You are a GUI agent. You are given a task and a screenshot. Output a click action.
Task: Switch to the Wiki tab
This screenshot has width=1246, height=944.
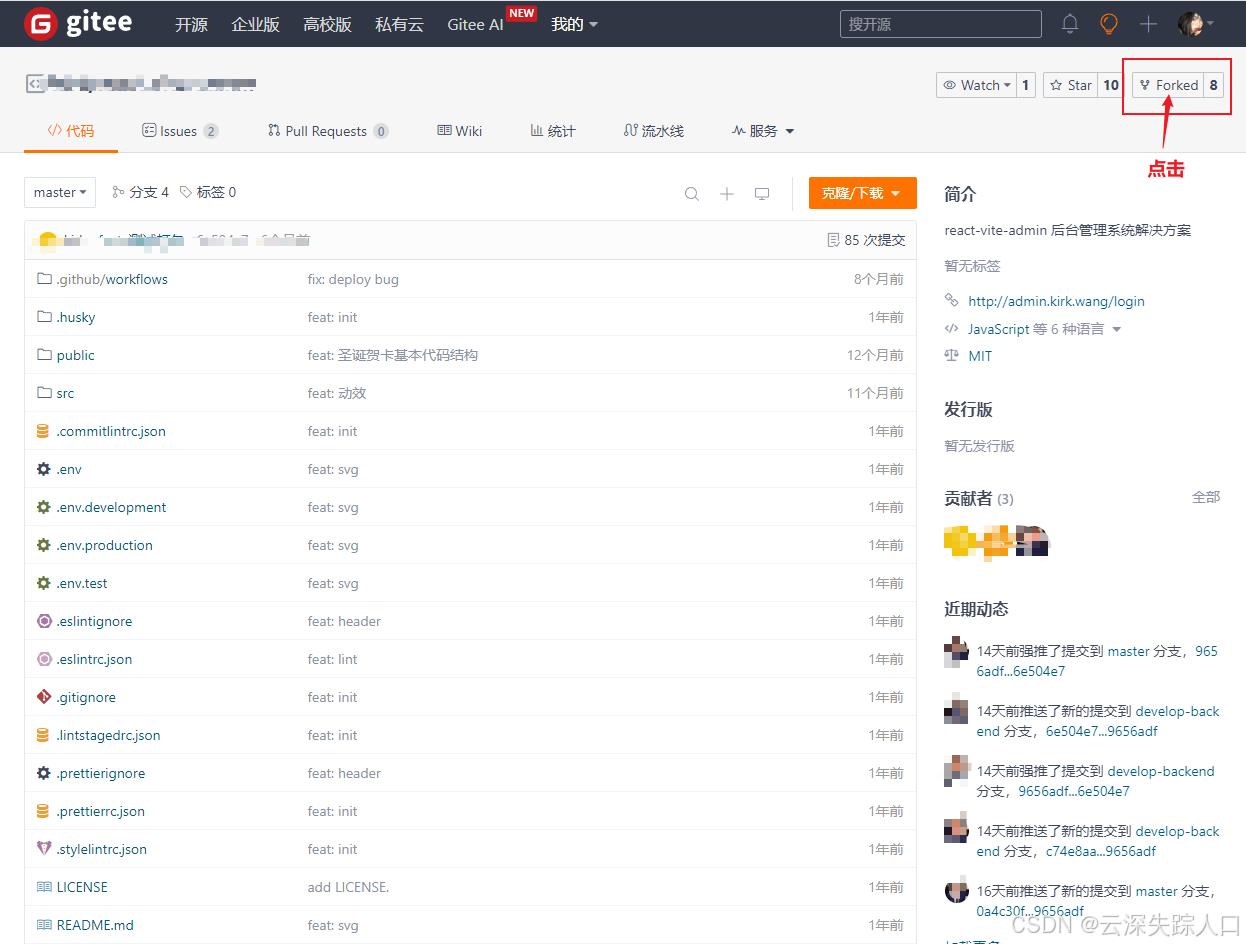[x=460, y=131]
